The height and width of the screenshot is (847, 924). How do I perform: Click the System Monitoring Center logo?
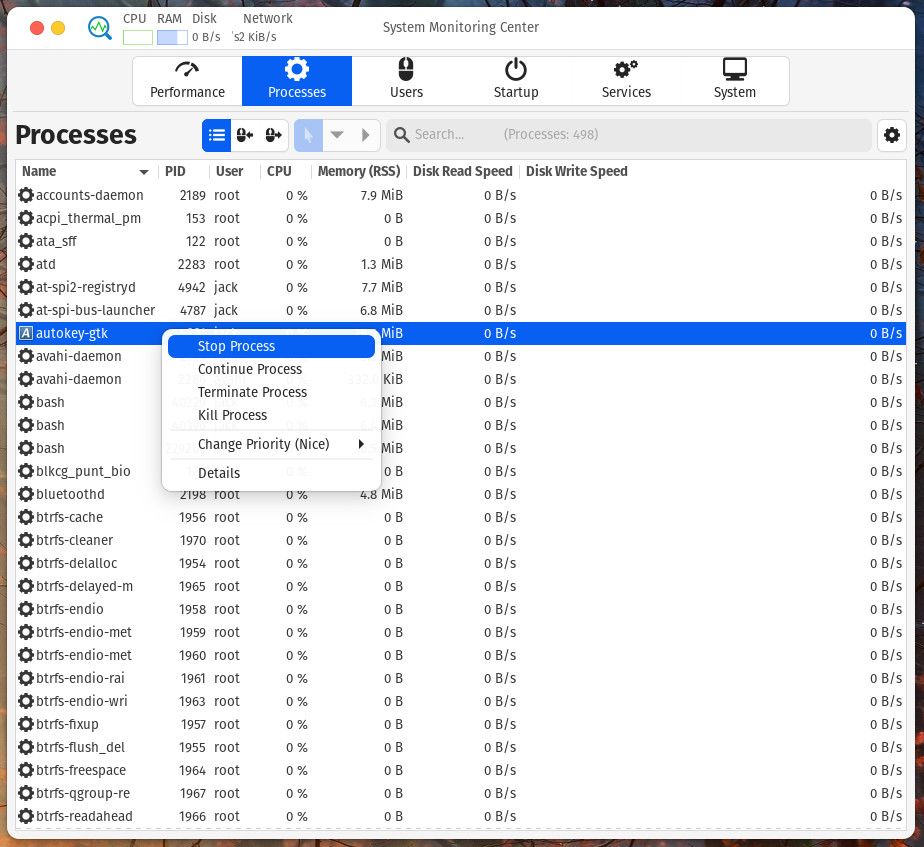coord(99,28)
